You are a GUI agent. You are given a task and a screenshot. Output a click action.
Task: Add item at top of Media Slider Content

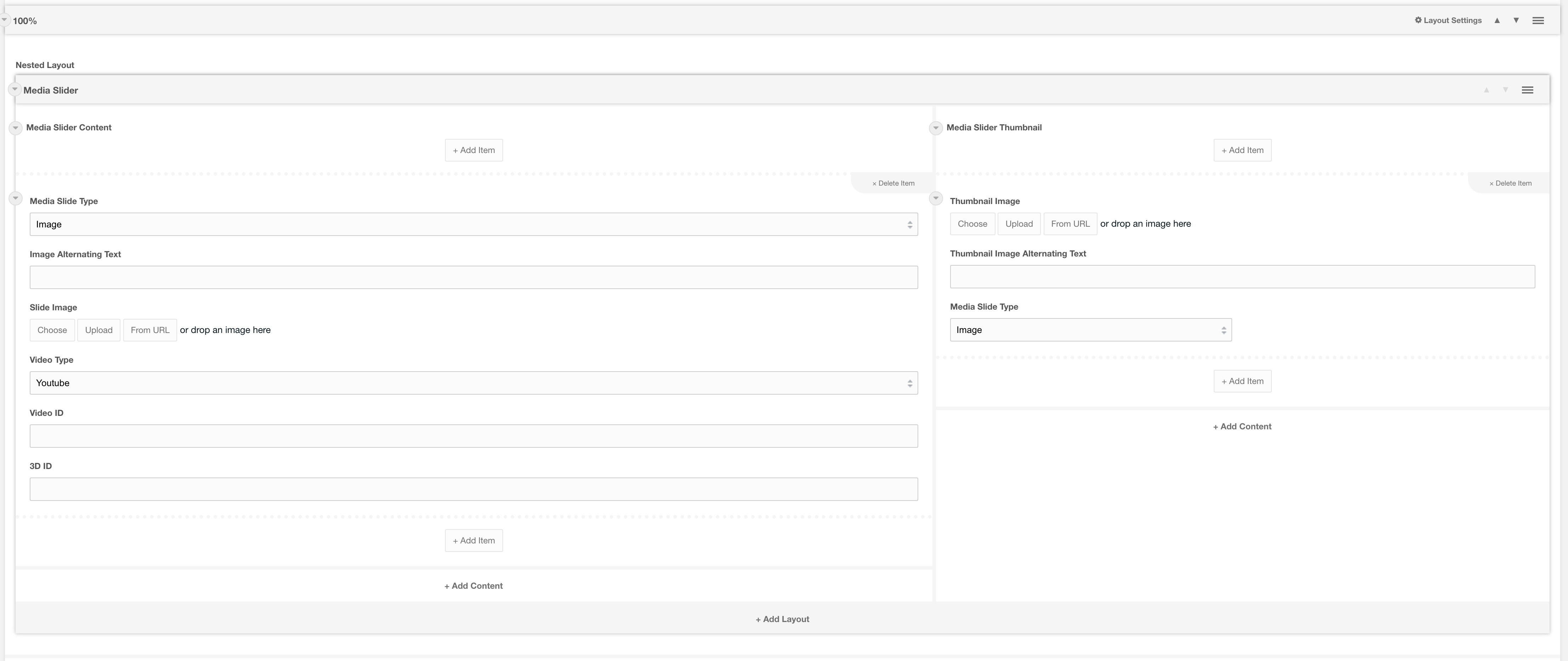pyautogui.click(x=474, y=150)
